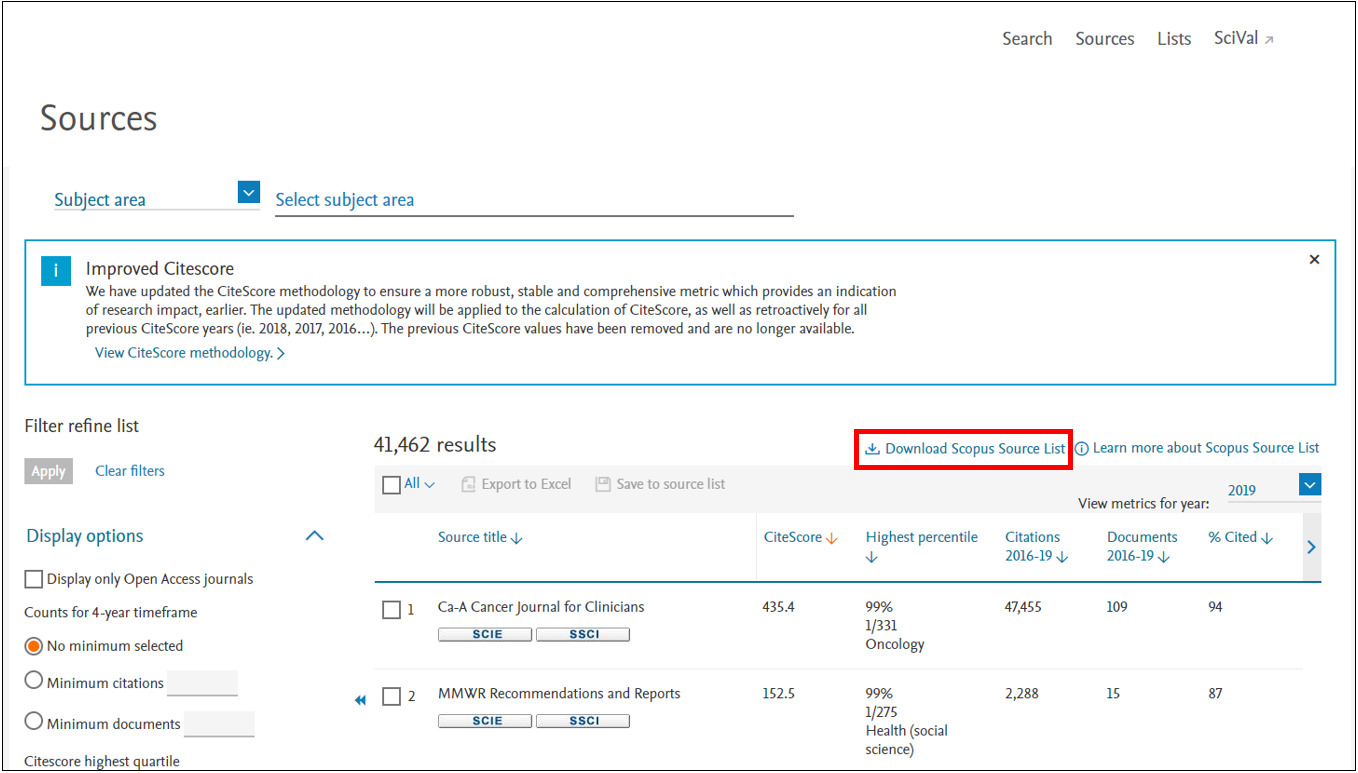The width and height of the screenshot is (1358, 773).
Task: Select No minimum selected radio
Action: 34,646
